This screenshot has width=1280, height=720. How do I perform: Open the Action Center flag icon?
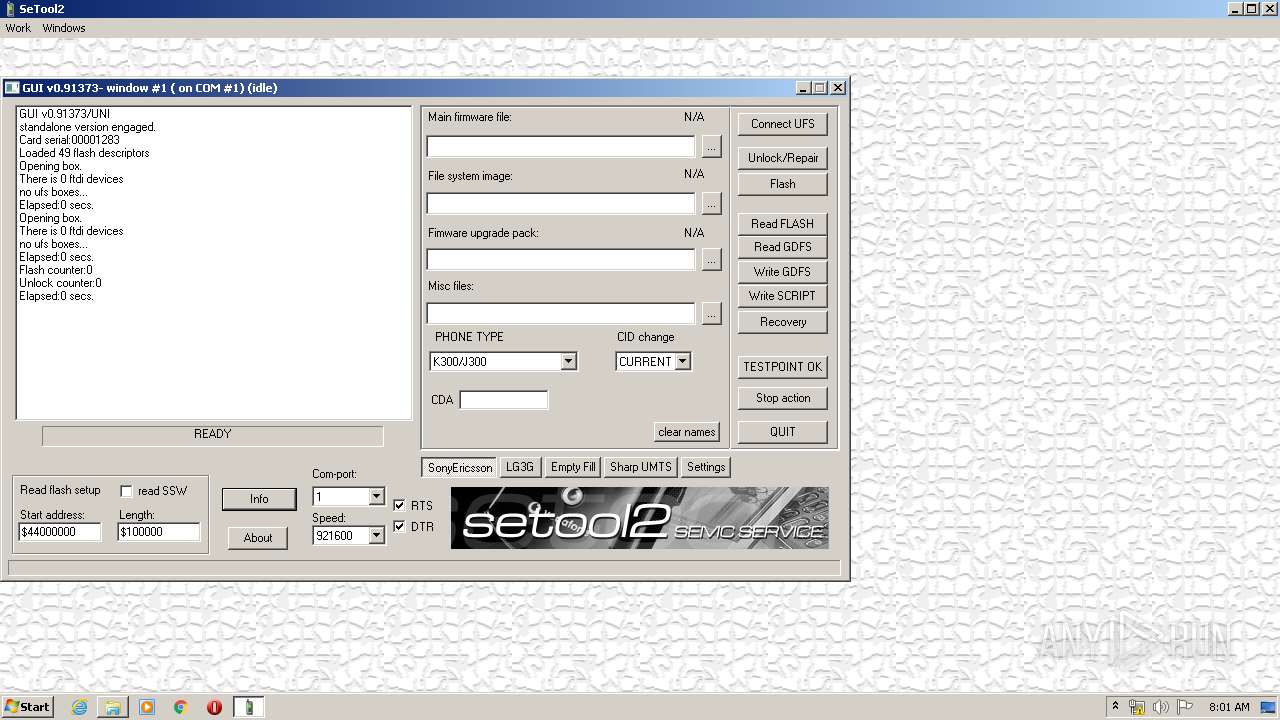[1185, 707]
